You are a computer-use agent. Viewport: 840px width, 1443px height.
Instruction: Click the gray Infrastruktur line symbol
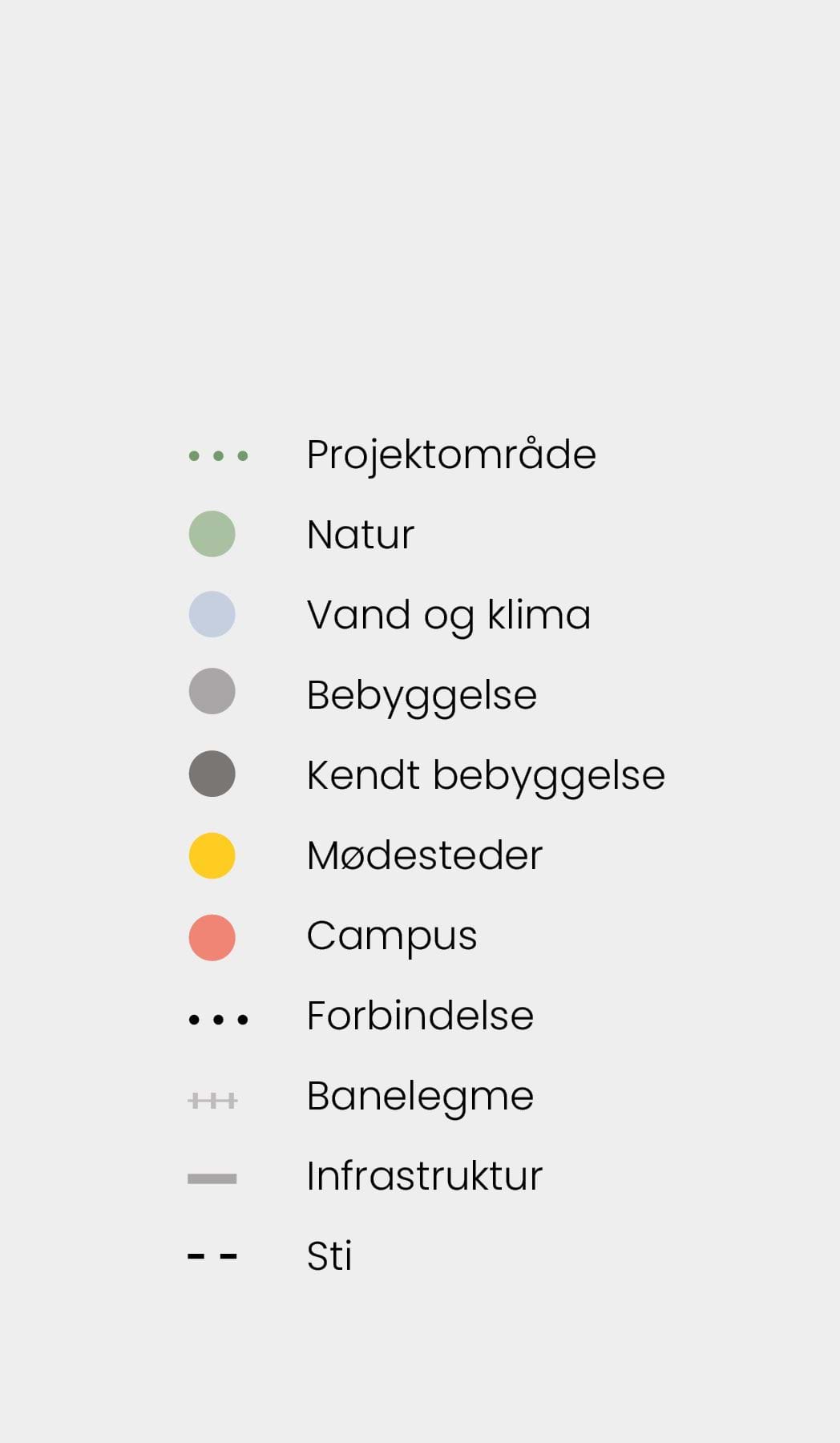pos(212,1178)
